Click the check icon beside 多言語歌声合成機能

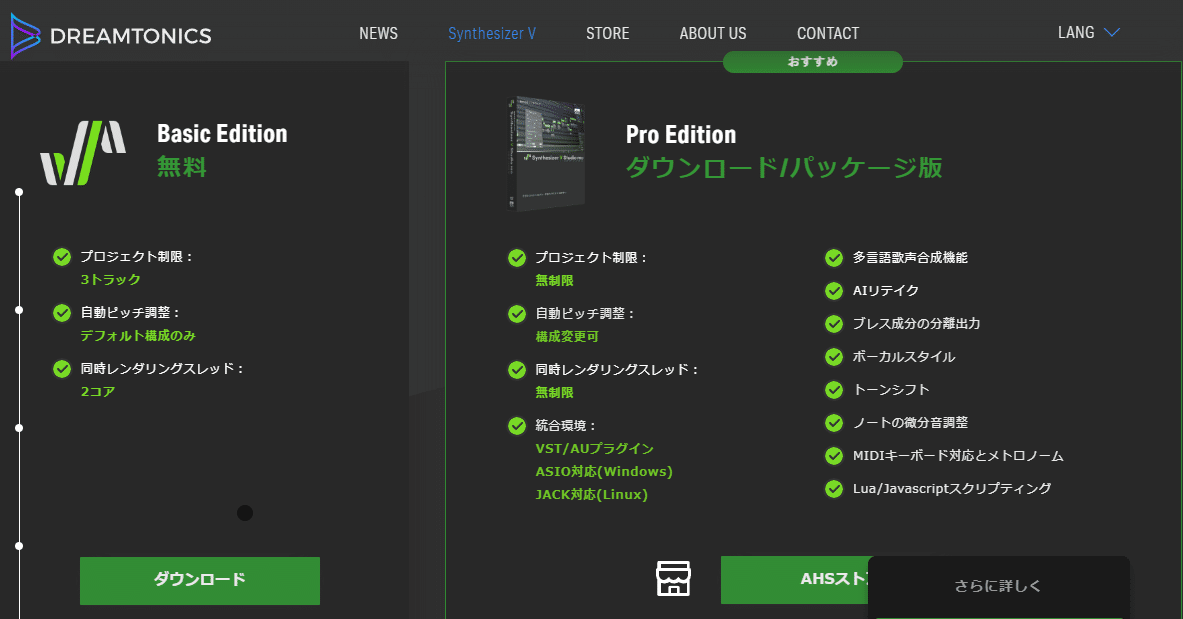[833, 257]
